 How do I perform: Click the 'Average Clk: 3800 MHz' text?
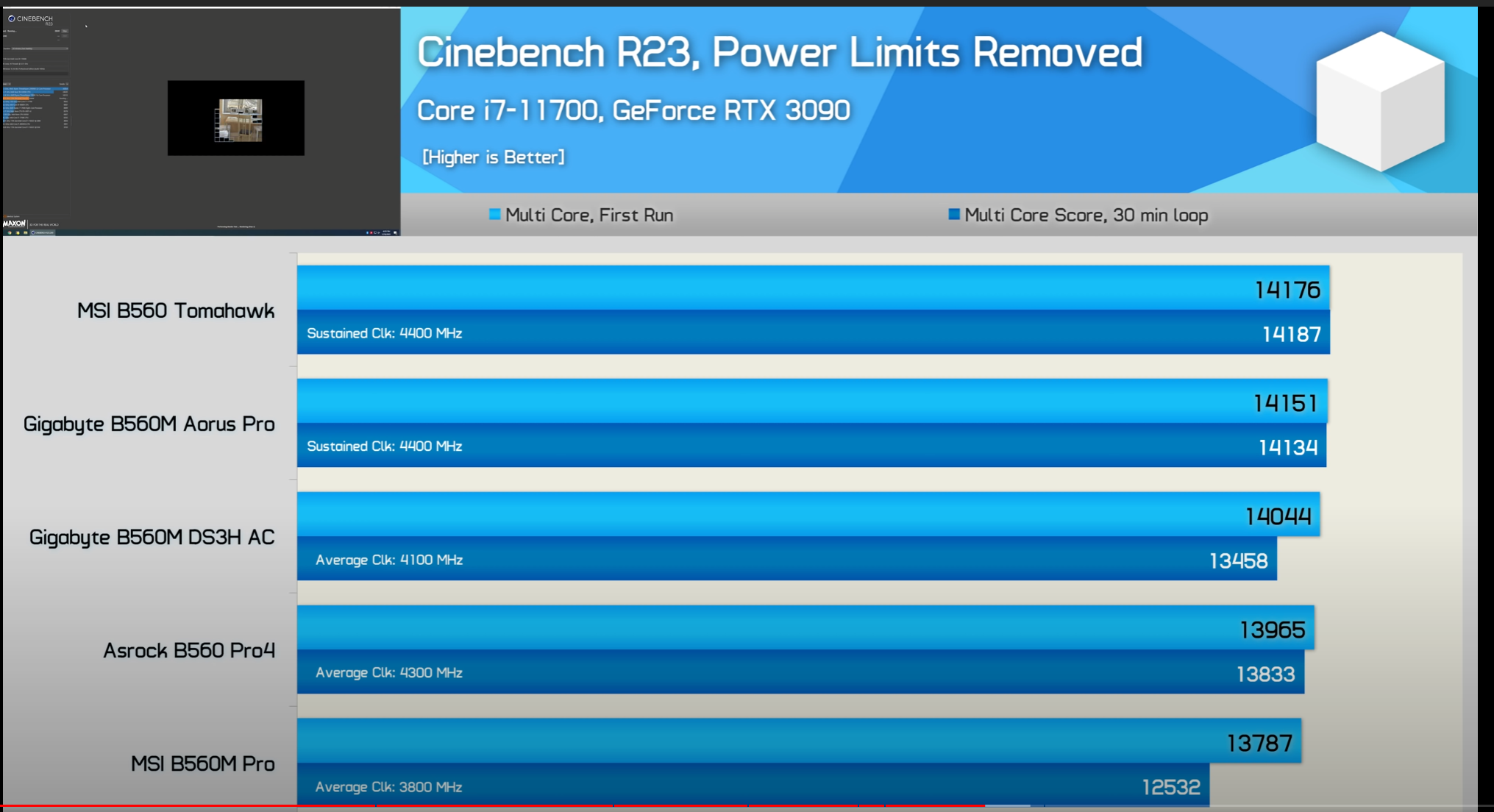[x=389, y=787]
